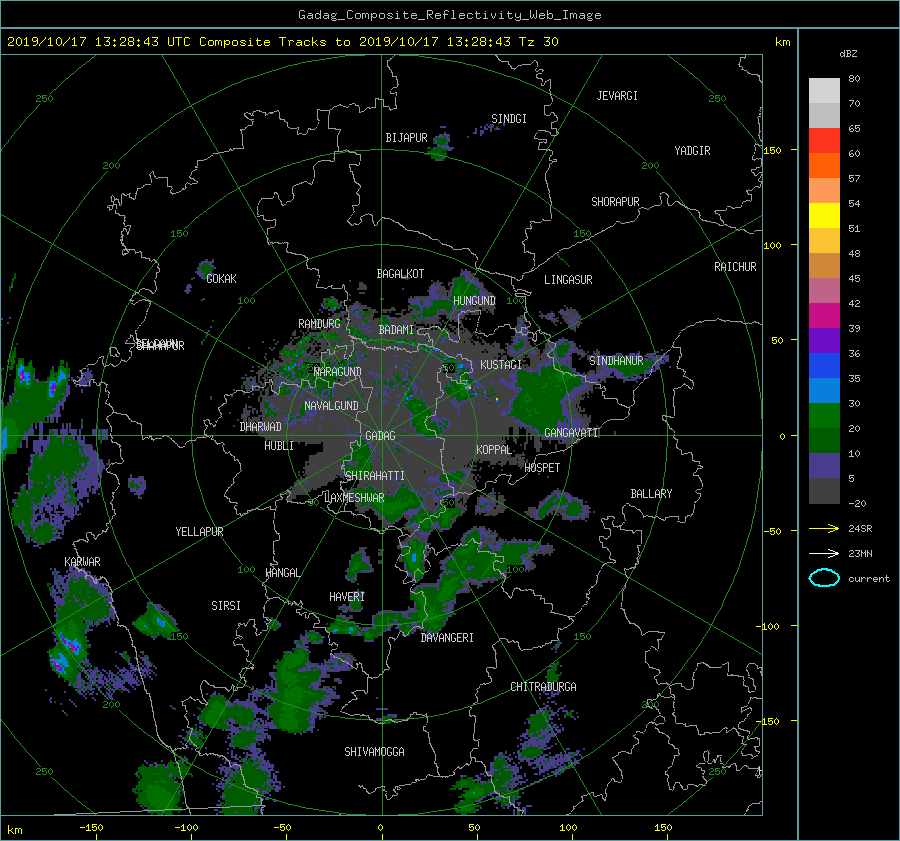The image size is (900, 841).
Task: Click the red 60 dBZ legend swatch
Action: (824, 140)
